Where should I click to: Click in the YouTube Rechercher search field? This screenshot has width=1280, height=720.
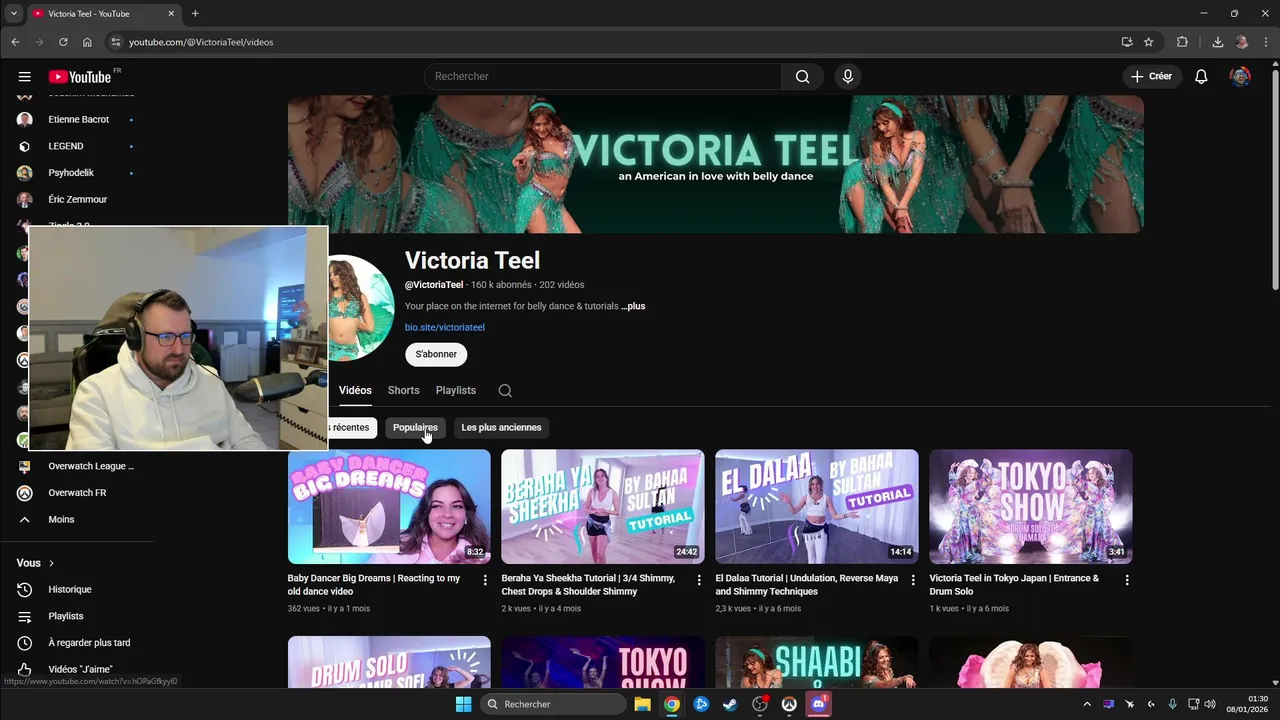[603, 77]
